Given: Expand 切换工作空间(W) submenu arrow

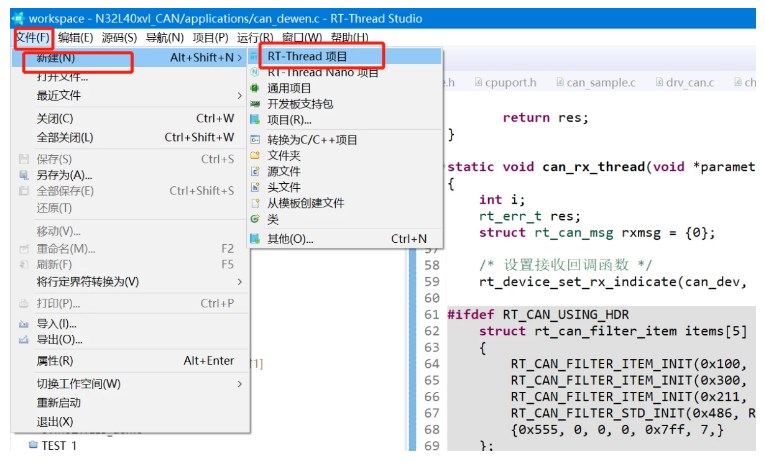Looking at the screenshot, I should pos(240,384).
